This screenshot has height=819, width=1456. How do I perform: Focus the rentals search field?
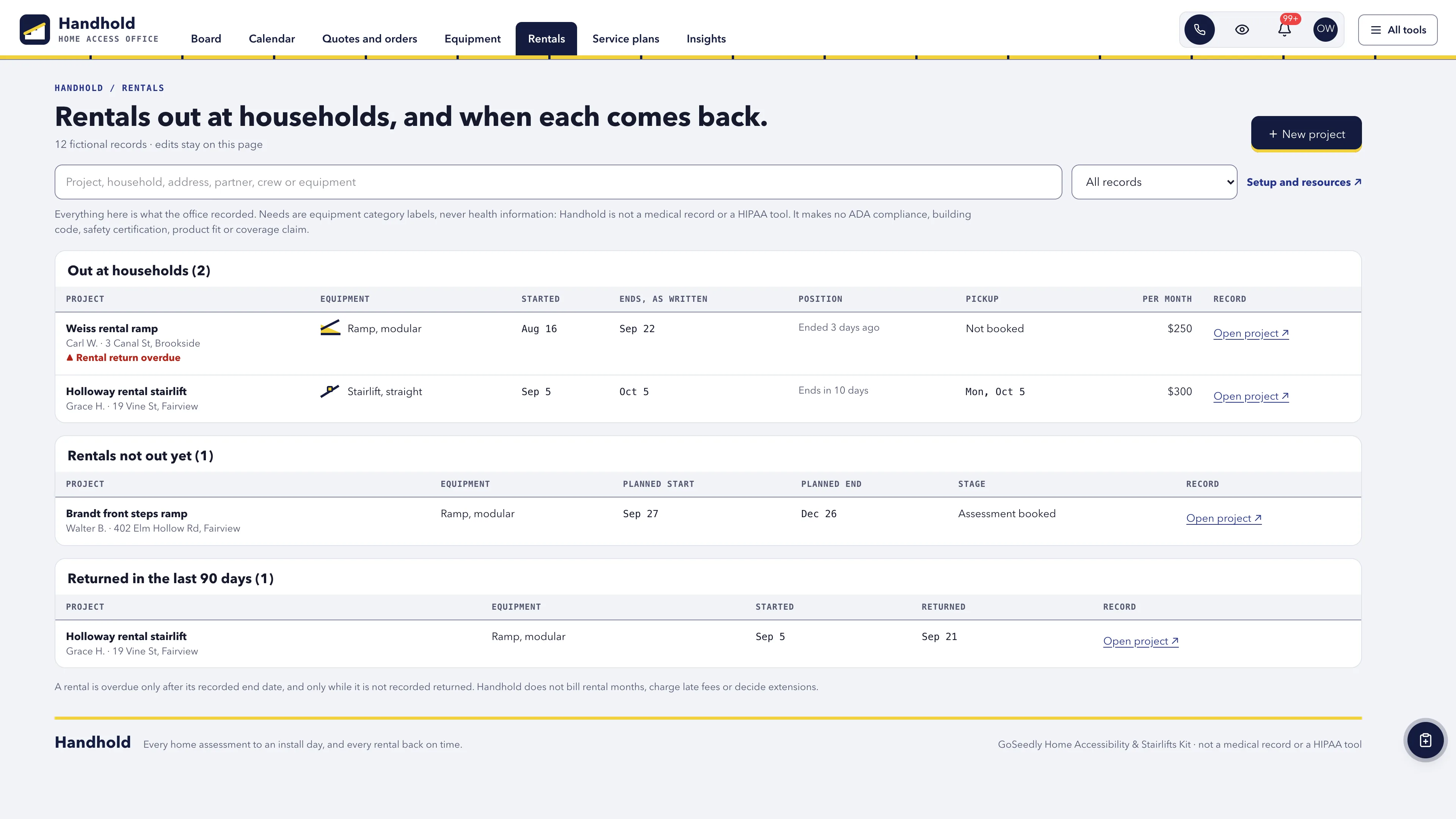pos(558,182)
